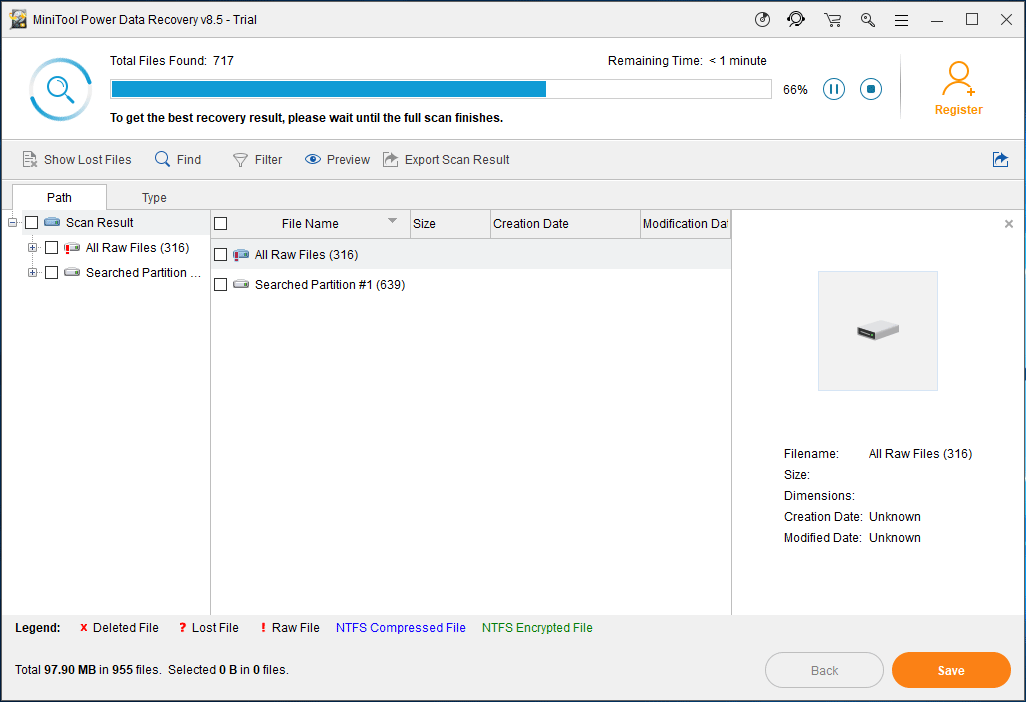Click the key registration icon in title bar
This screenshot has width=1026, height=702.
[868, 20]
